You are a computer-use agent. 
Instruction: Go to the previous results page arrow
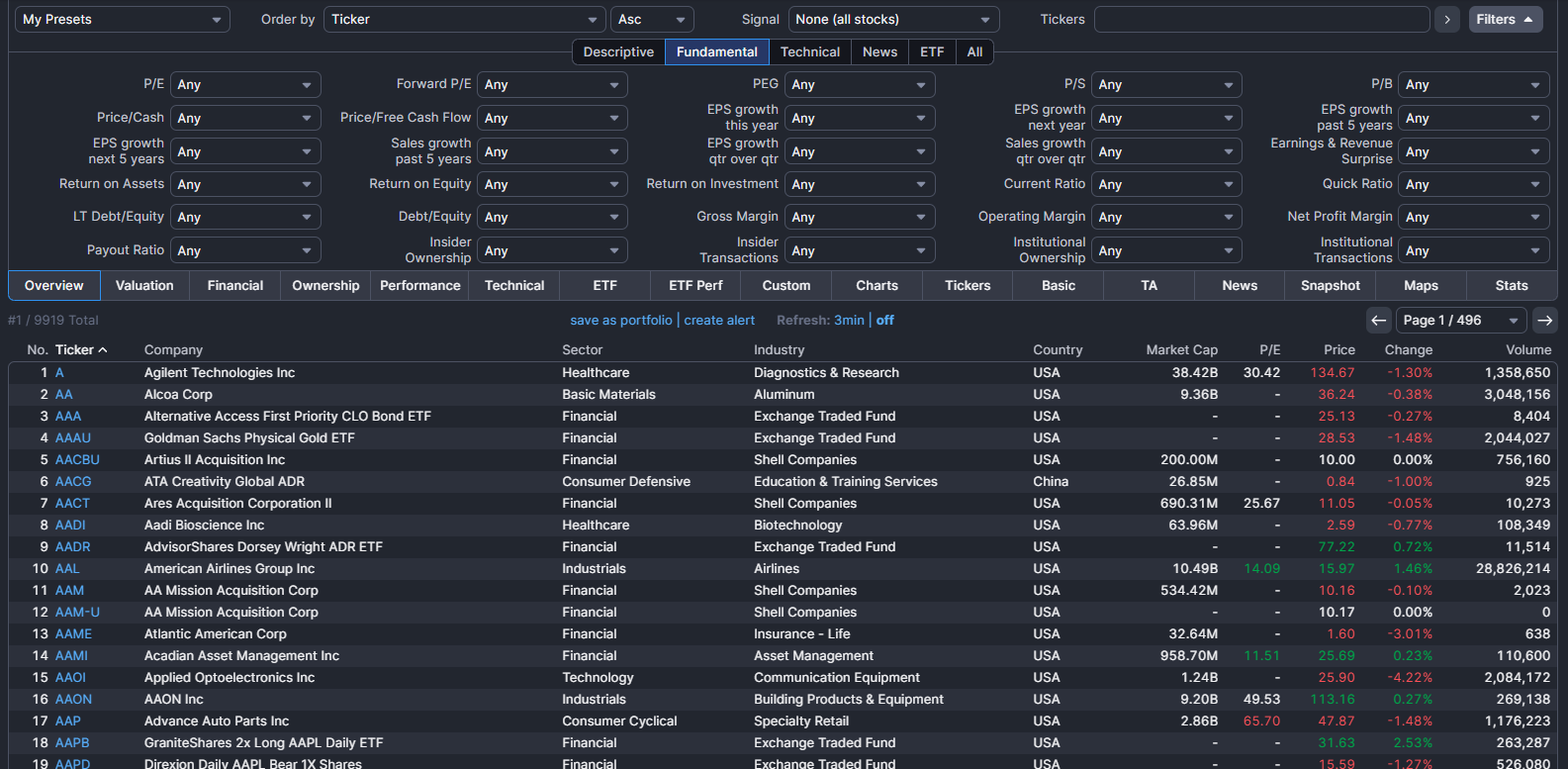1378,321
